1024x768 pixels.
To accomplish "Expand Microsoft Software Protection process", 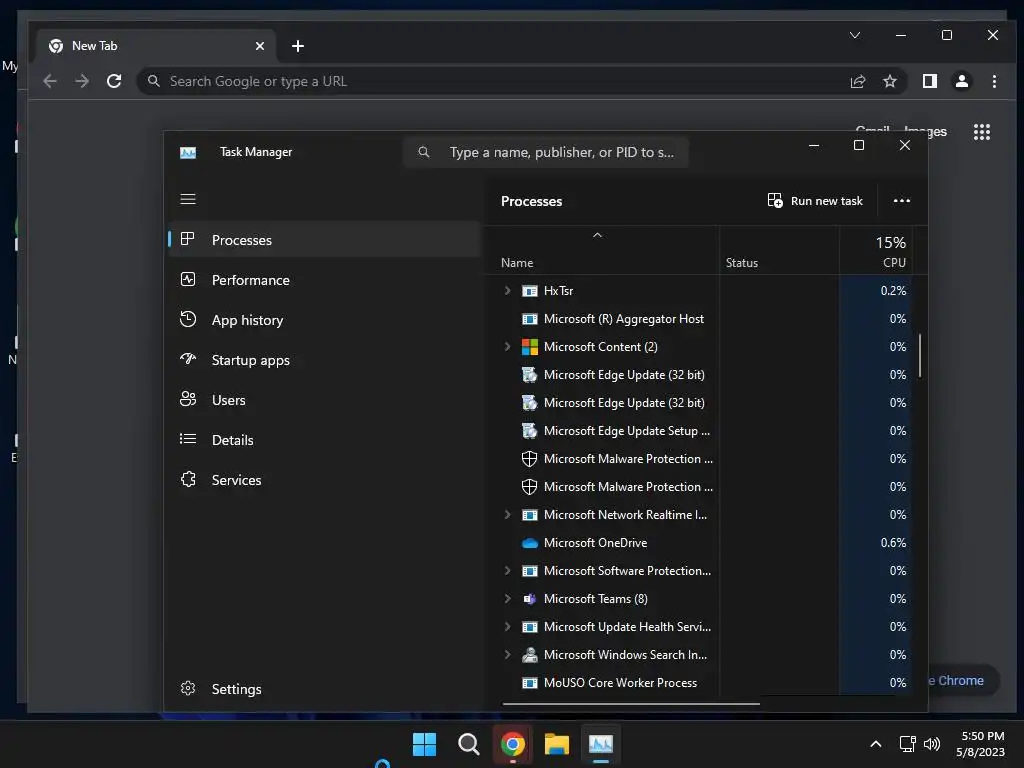I will 507,571.
